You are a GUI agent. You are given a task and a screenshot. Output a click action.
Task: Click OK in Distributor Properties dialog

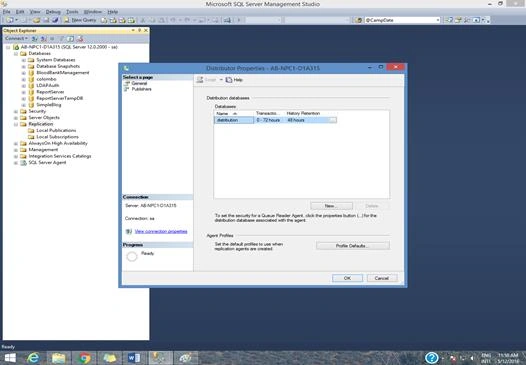(x=347, y=278)
